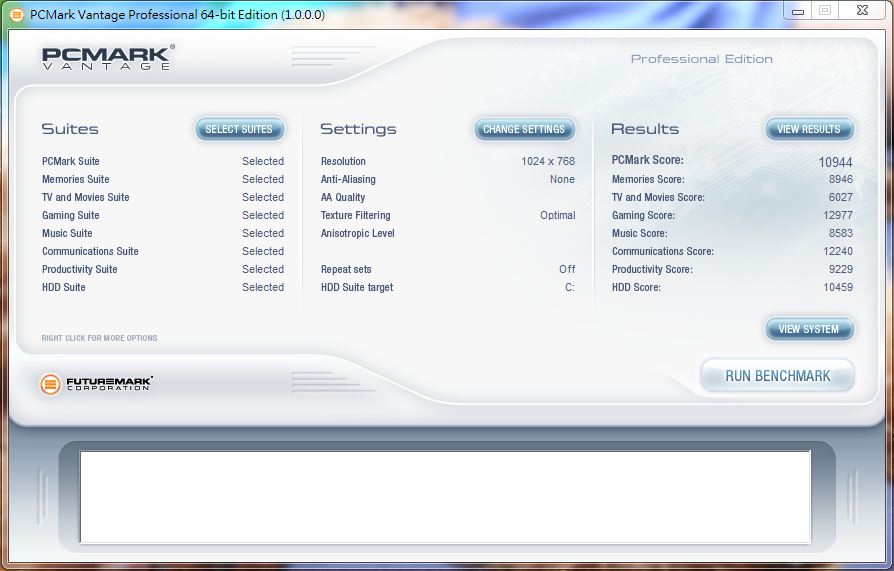Select the Music Suite row
Viewport: 894px width, 571px height.
point(162,233)
